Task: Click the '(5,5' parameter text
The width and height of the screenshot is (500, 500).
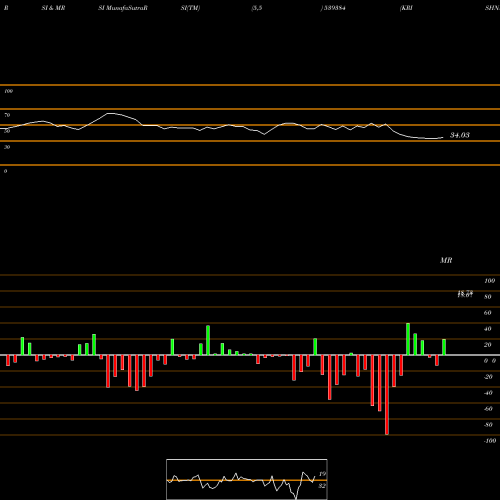Action: click(257, 8)
